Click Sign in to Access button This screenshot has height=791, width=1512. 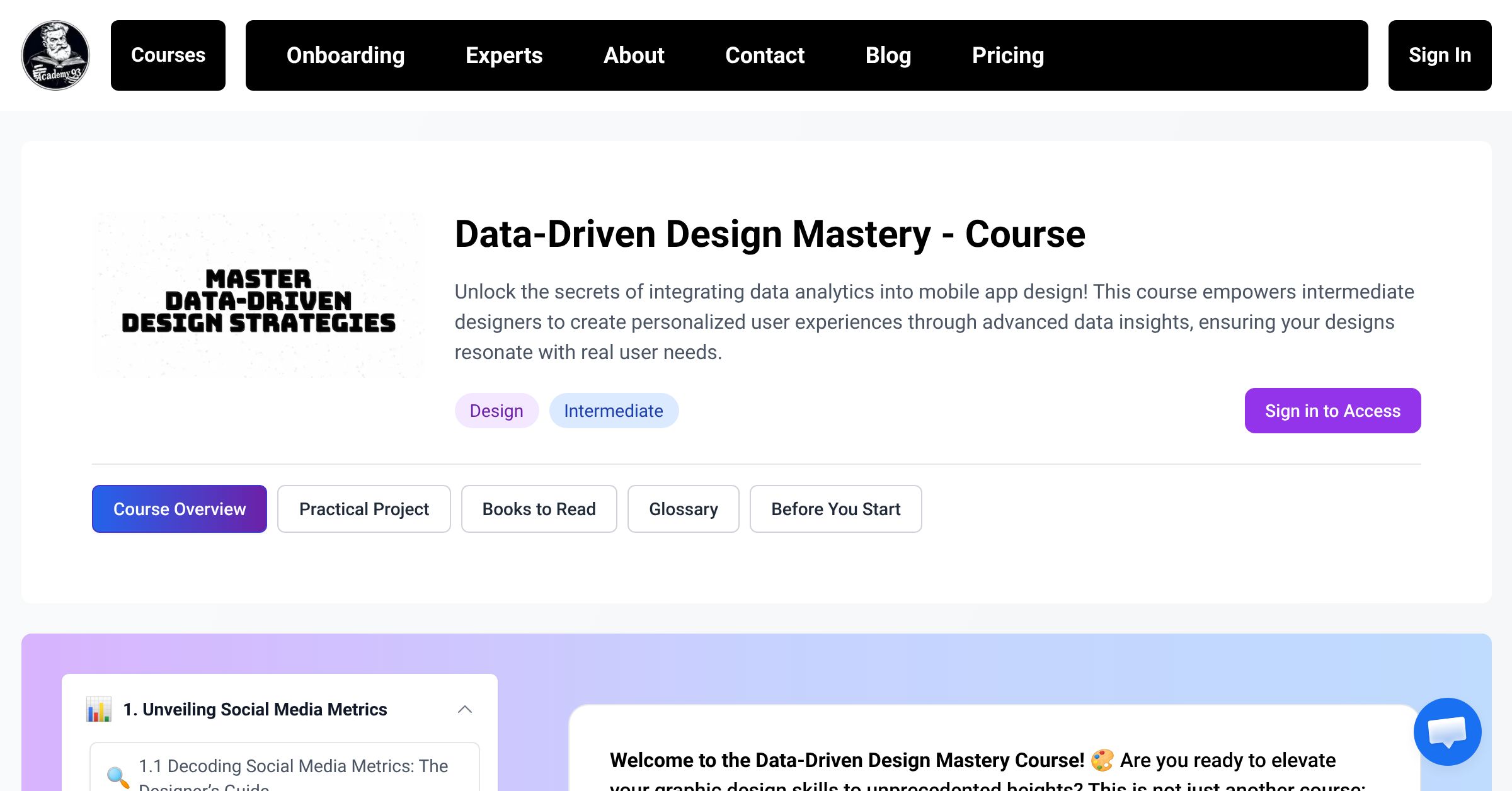click(1332, 411)
